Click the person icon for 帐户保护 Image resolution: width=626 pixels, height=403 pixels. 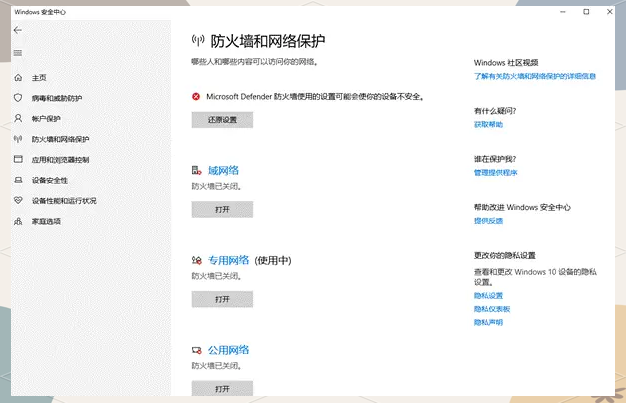pyautogui.click(x=18, y=118)
